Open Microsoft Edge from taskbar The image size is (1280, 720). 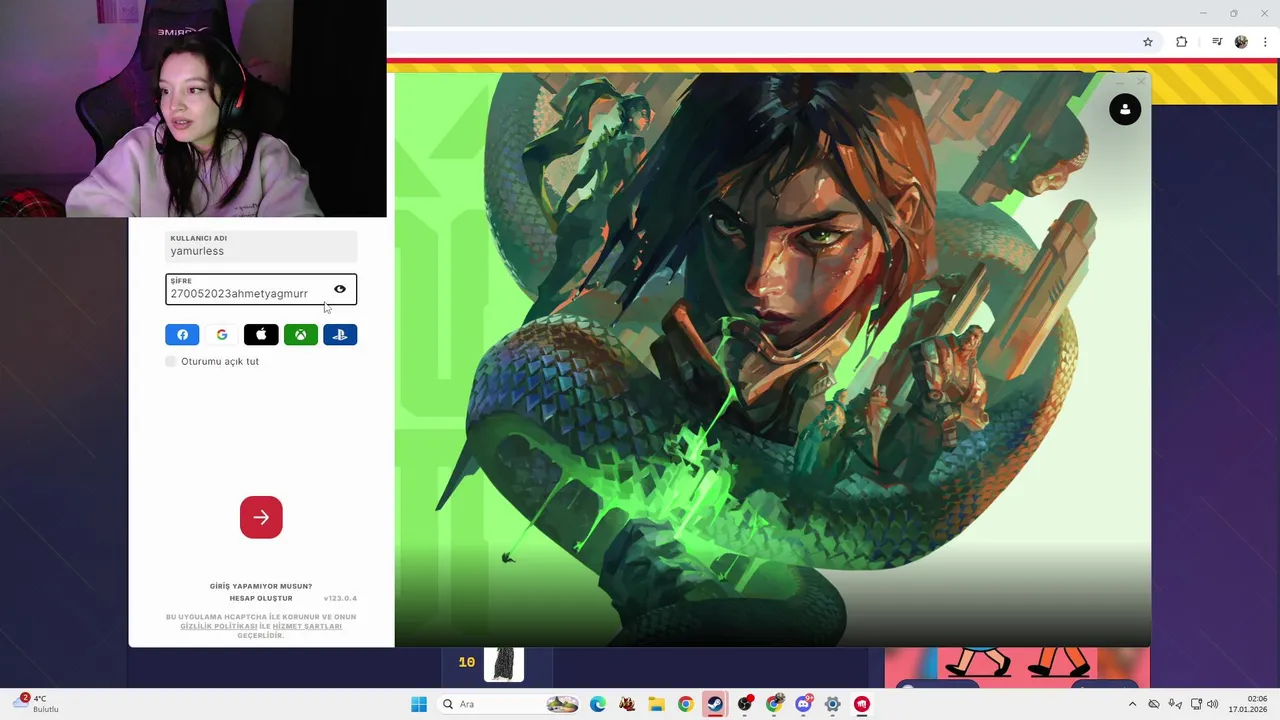[x=598, y=704]
